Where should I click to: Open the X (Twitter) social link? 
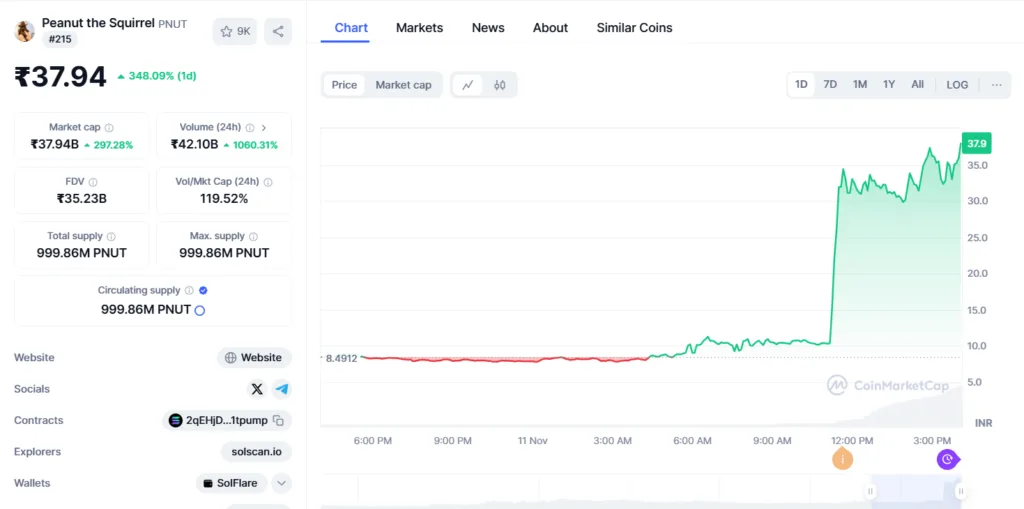(257, 389)
